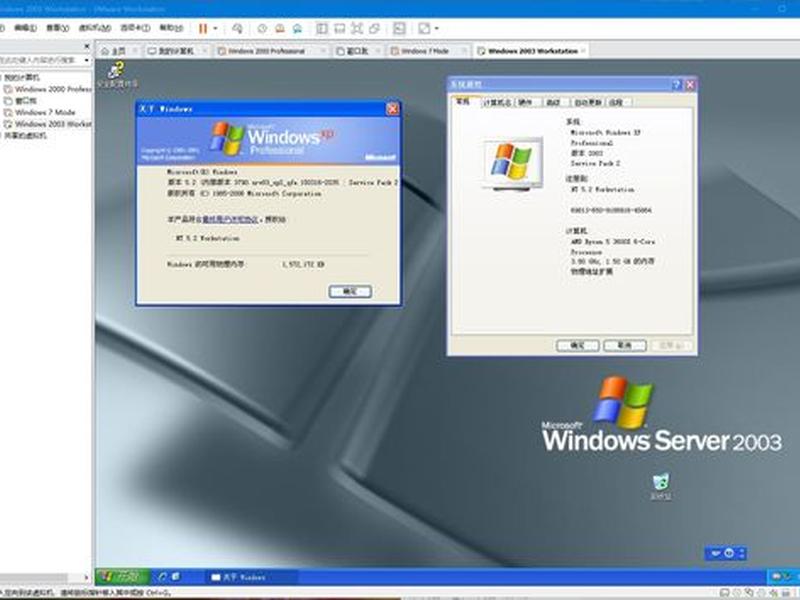Select the 自动更新 tab in System Properties
This screenshot has width=800, height=600.
(x=588, y=103)
